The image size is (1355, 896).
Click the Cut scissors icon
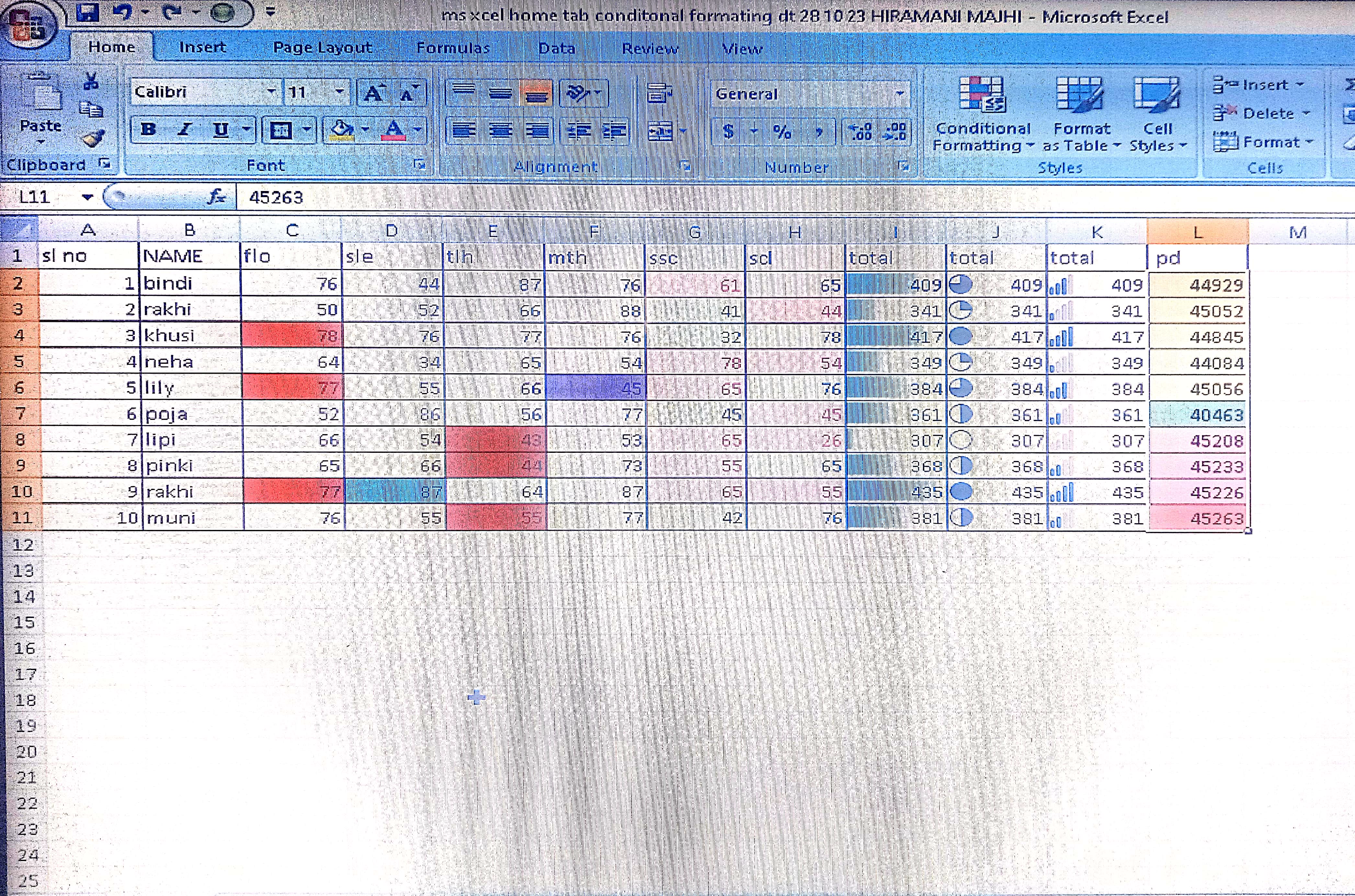tap(90, 82)
